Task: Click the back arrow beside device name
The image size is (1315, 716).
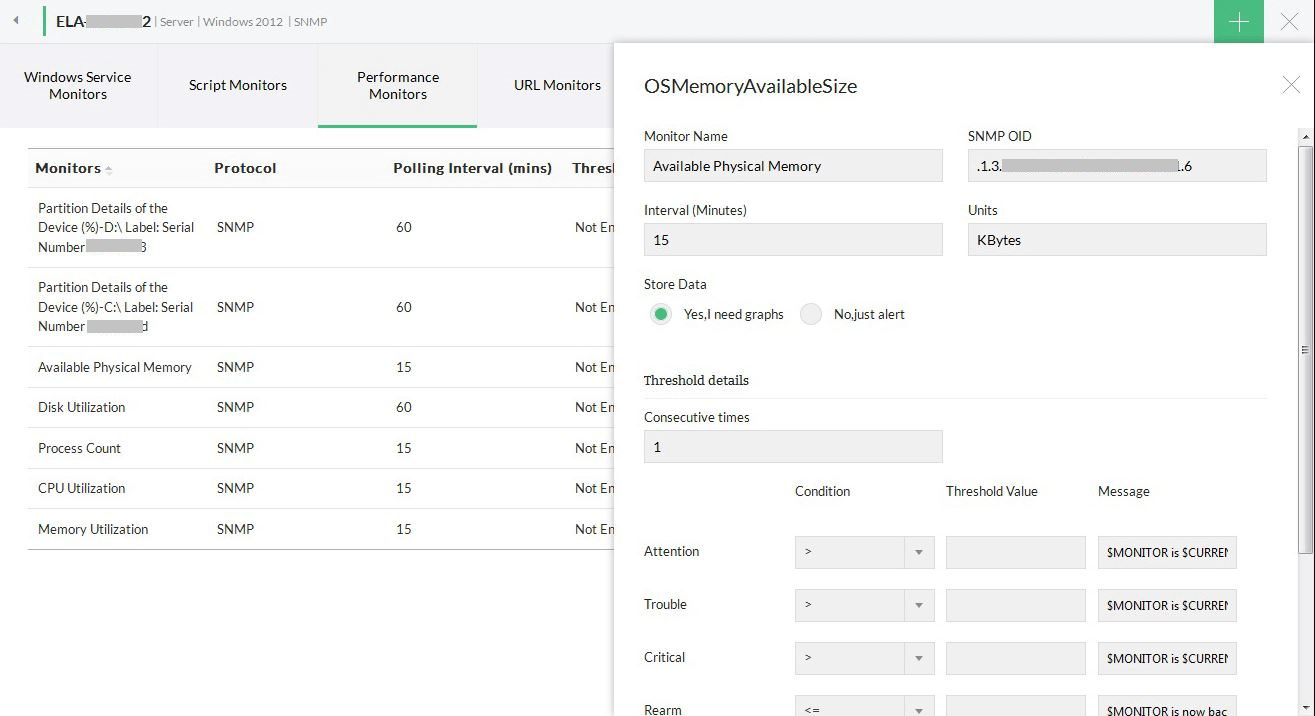Action: (16, 21)
